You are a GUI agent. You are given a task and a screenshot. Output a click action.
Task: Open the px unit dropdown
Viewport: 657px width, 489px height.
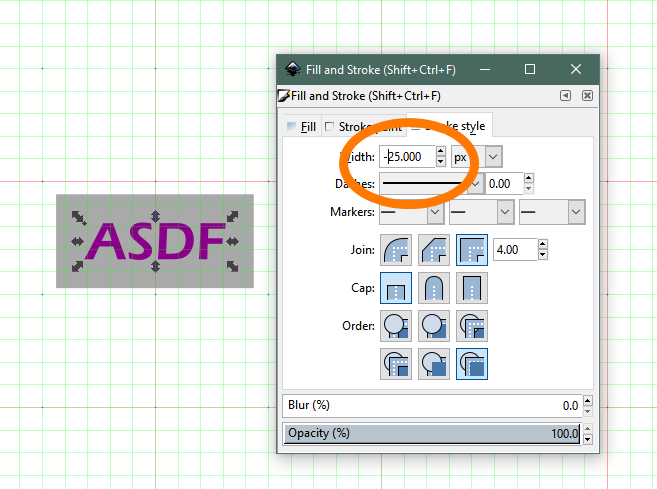[475, 157]
